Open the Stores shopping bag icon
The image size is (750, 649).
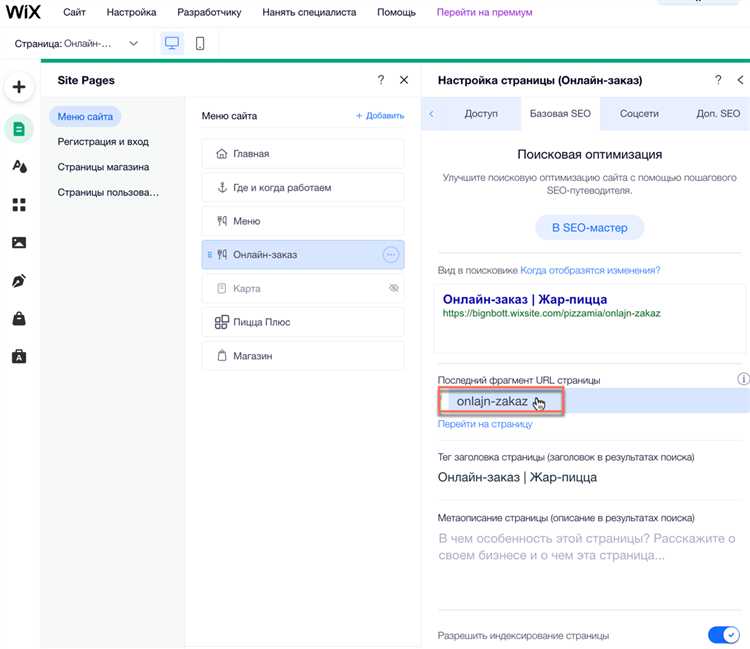point(18,319)
